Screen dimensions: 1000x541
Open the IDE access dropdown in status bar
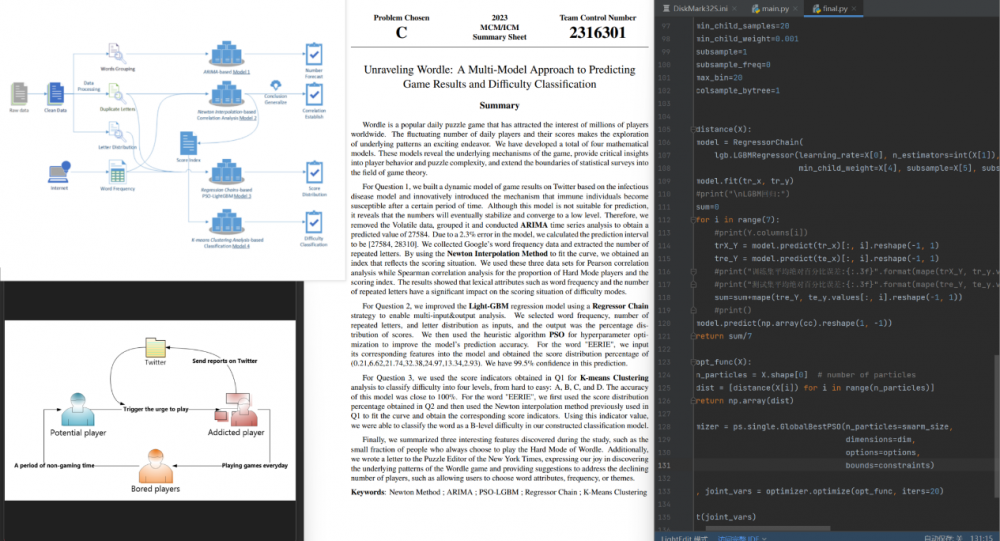742,538
